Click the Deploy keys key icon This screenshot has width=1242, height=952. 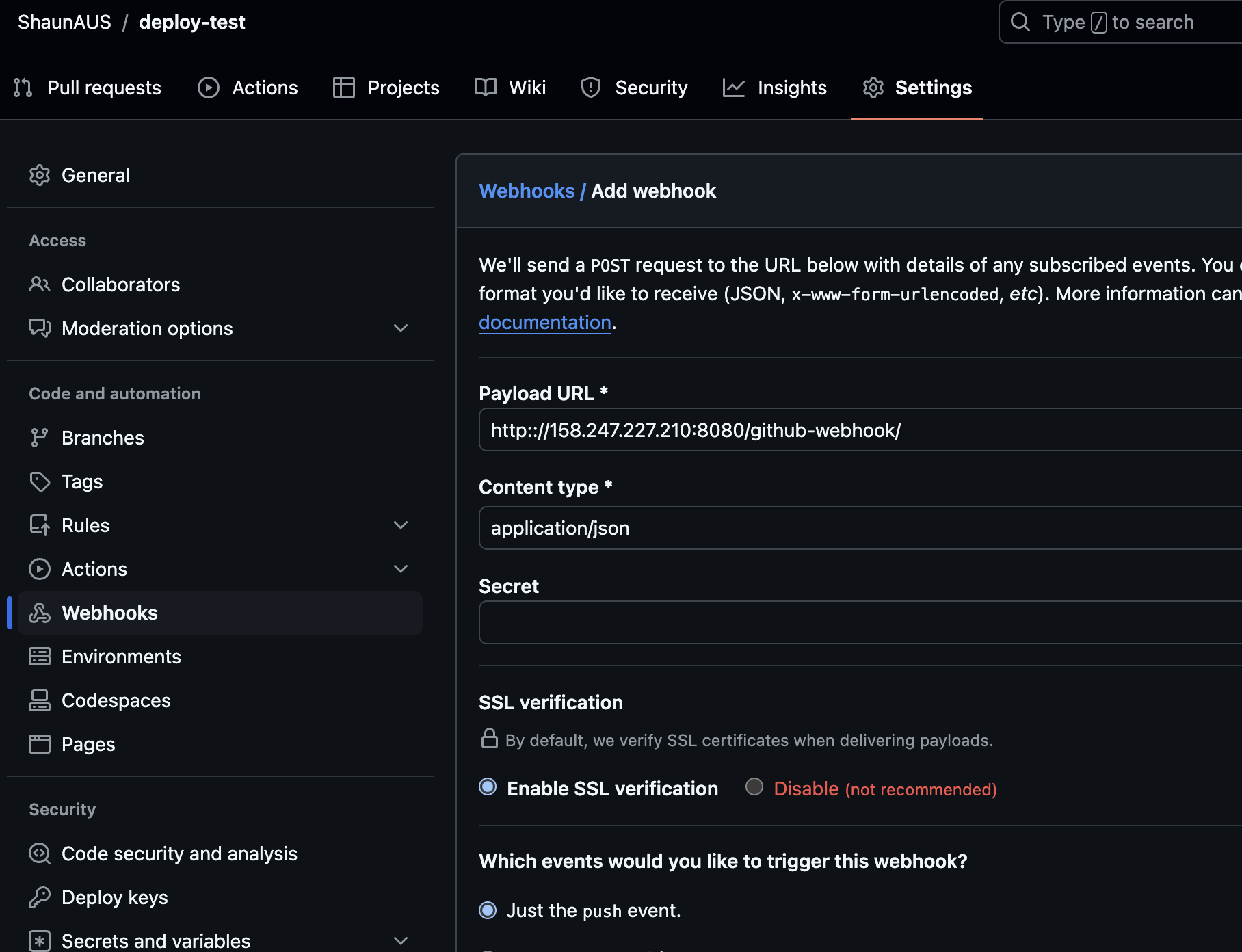(x=40, y=897)
